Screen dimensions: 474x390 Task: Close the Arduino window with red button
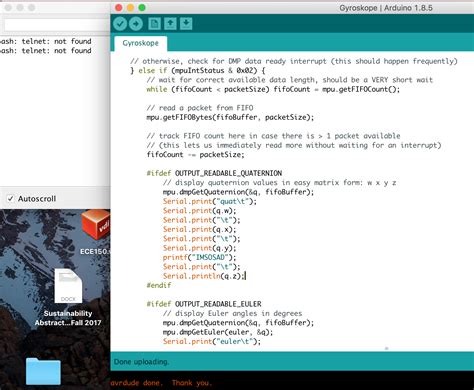pyautogui.click(x=118, y=8)
